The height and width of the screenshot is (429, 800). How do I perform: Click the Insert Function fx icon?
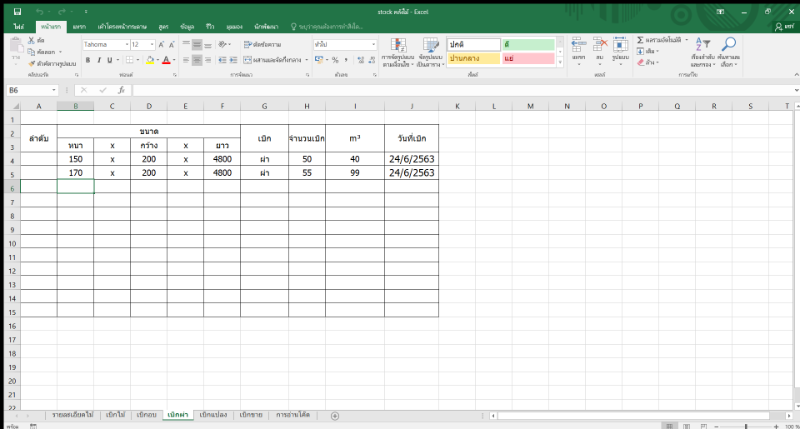[x=121, y=90]
